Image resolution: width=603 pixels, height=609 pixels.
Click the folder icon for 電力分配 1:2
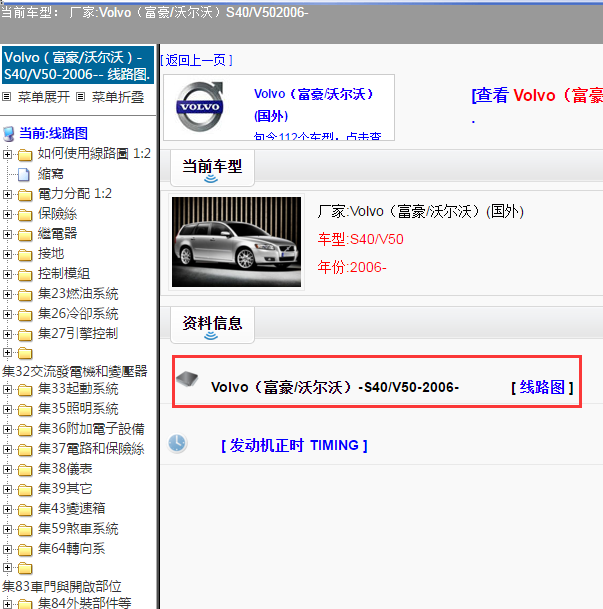pyautogui.click(x=25, y=195)
